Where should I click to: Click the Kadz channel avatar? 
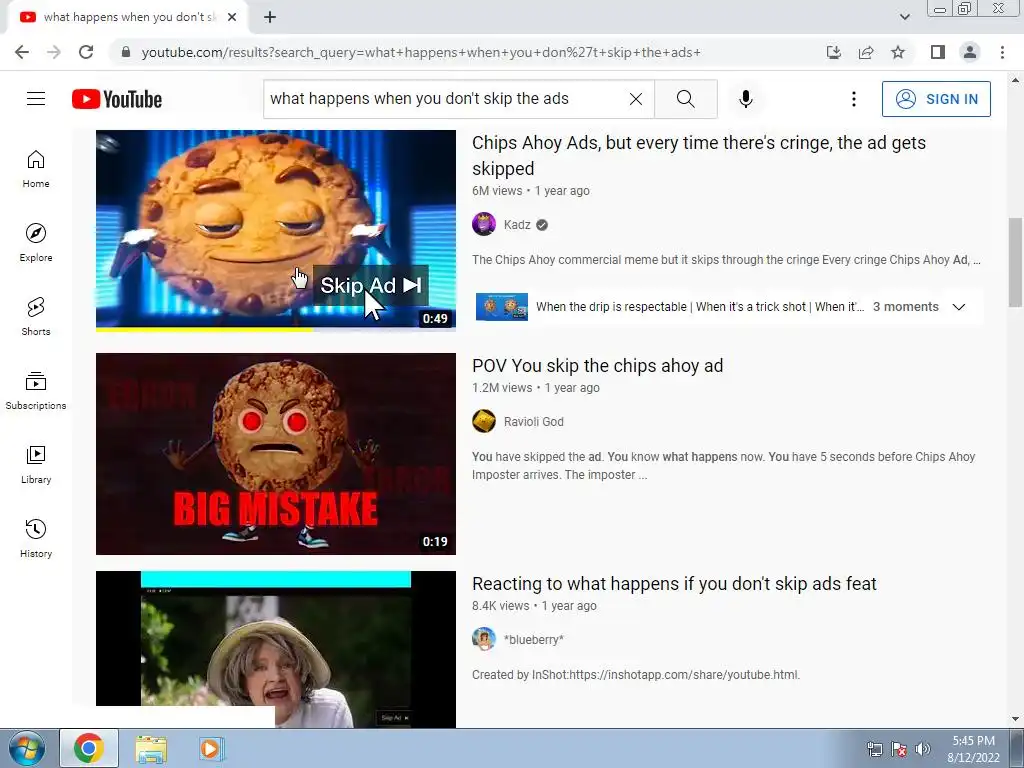(x=484, y=225)
